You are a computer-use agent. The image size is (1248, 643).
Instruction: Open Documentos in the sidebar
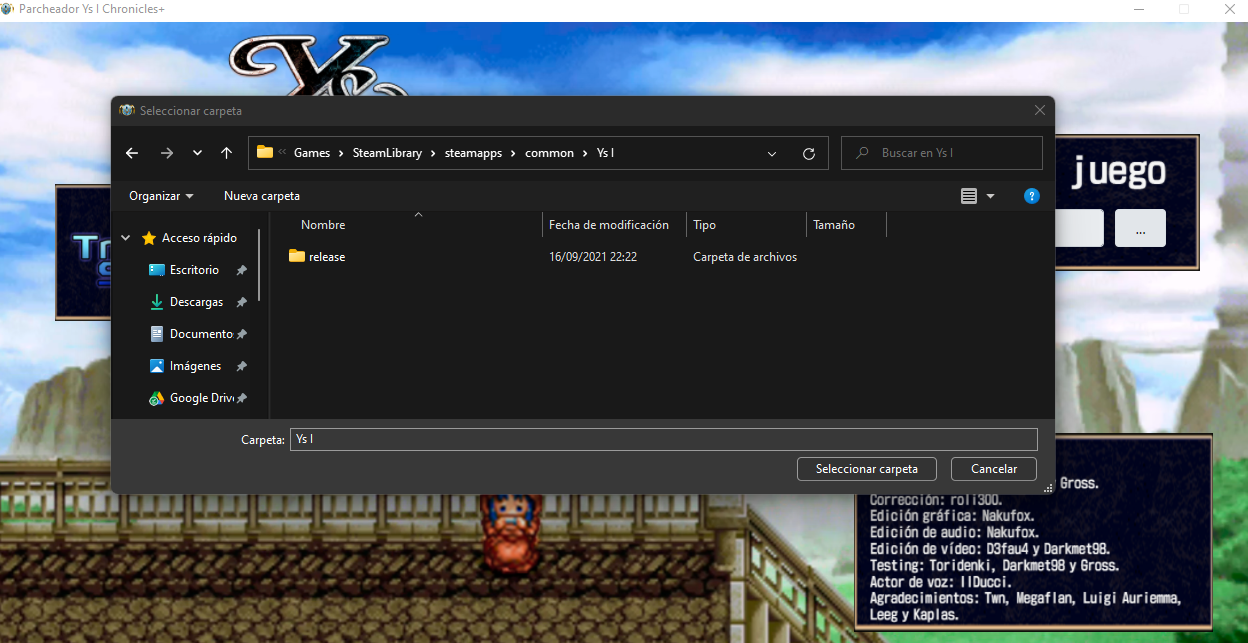[201, 334]
